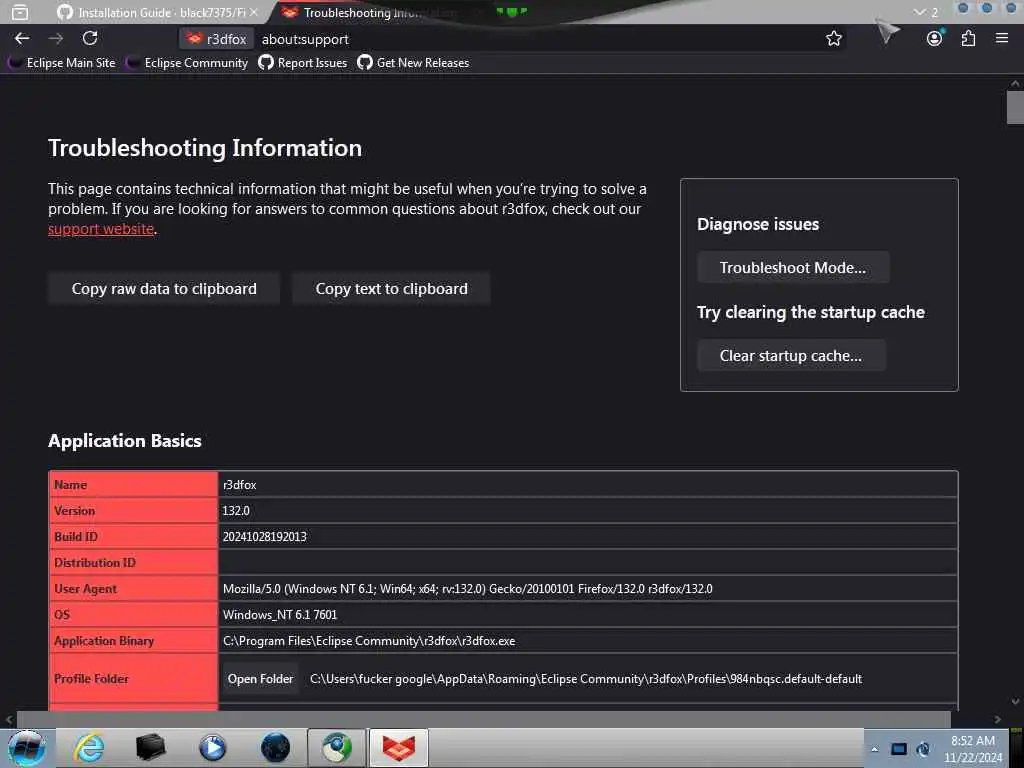Click the Build ID value 20241028192013
This screenshot has height=768, width=1024.
[264, 537]
